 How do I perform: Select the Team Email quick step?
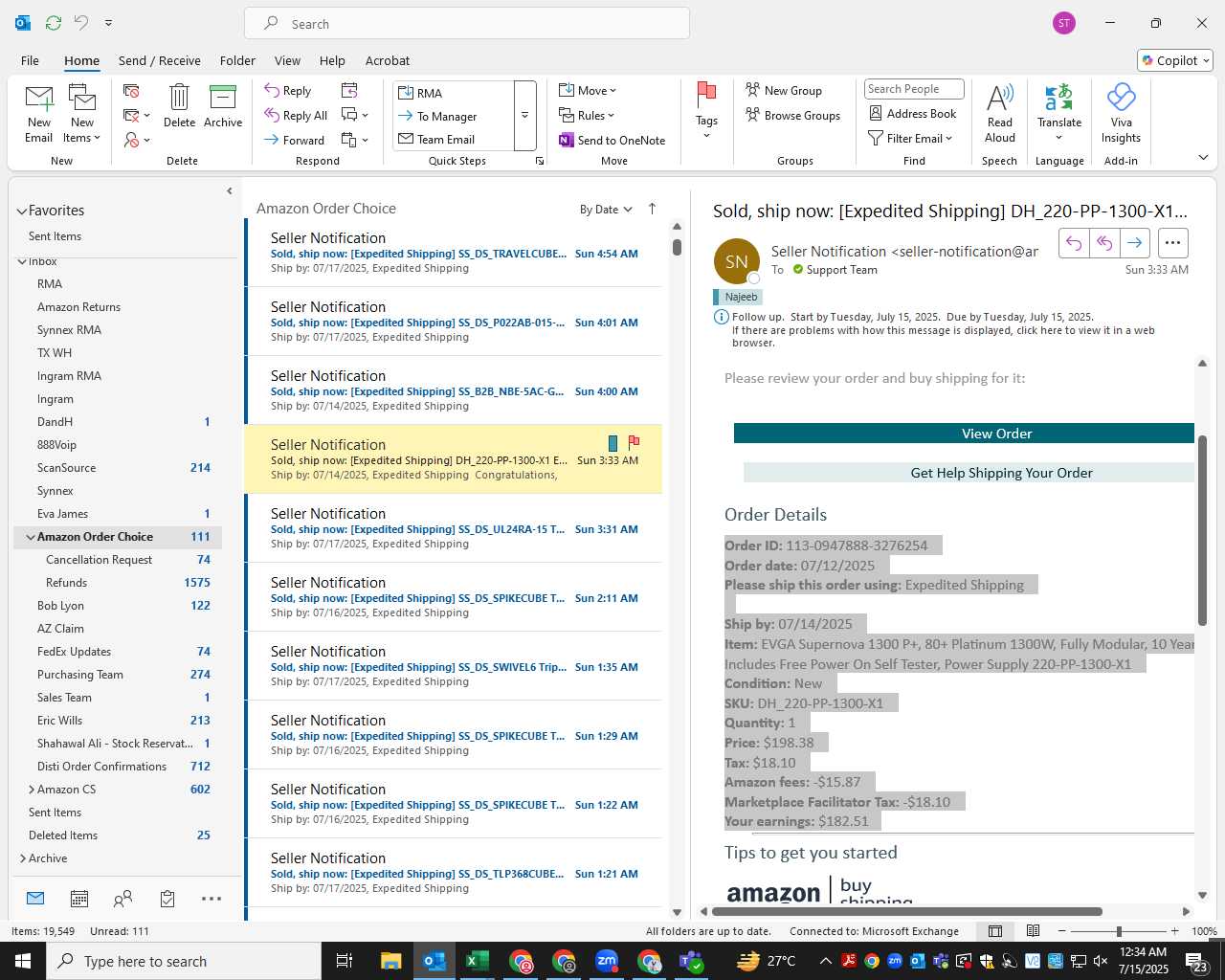pos(454,139)
